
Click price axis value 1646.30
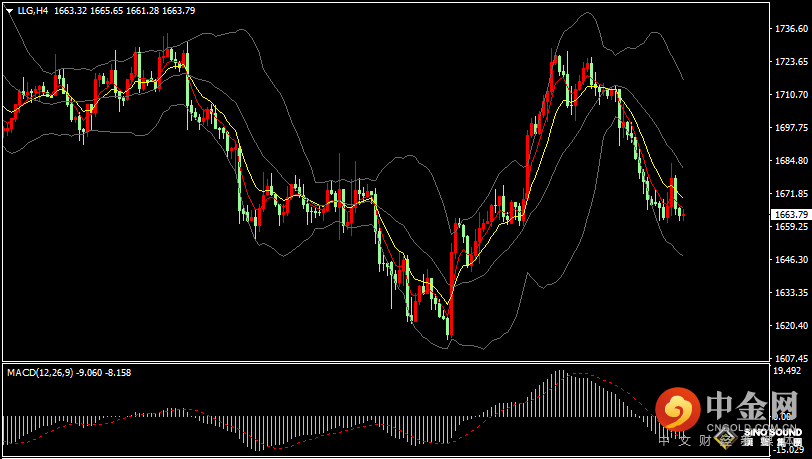pos(791,260)
